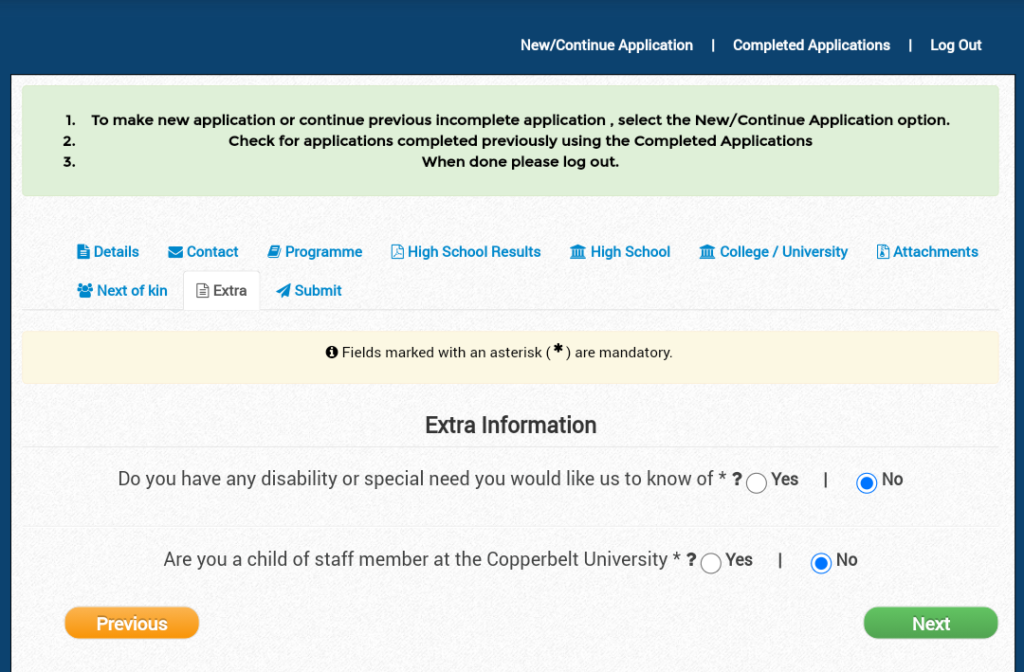The height and width of the screenshot is (672, 1024).
Task: Open the New/Continue Application link
Action: click(x=606, y=45)
